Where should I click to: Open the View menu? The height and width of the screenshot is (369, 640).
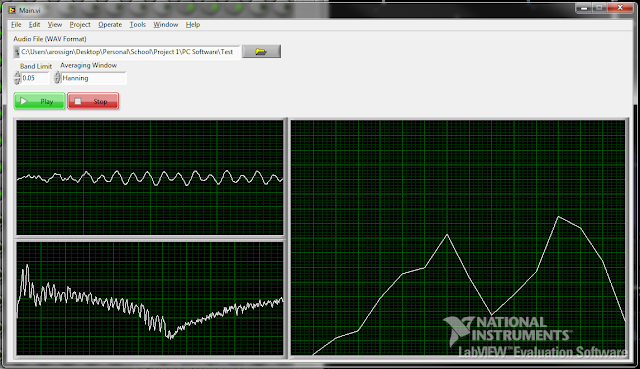[x=55, y=24]
